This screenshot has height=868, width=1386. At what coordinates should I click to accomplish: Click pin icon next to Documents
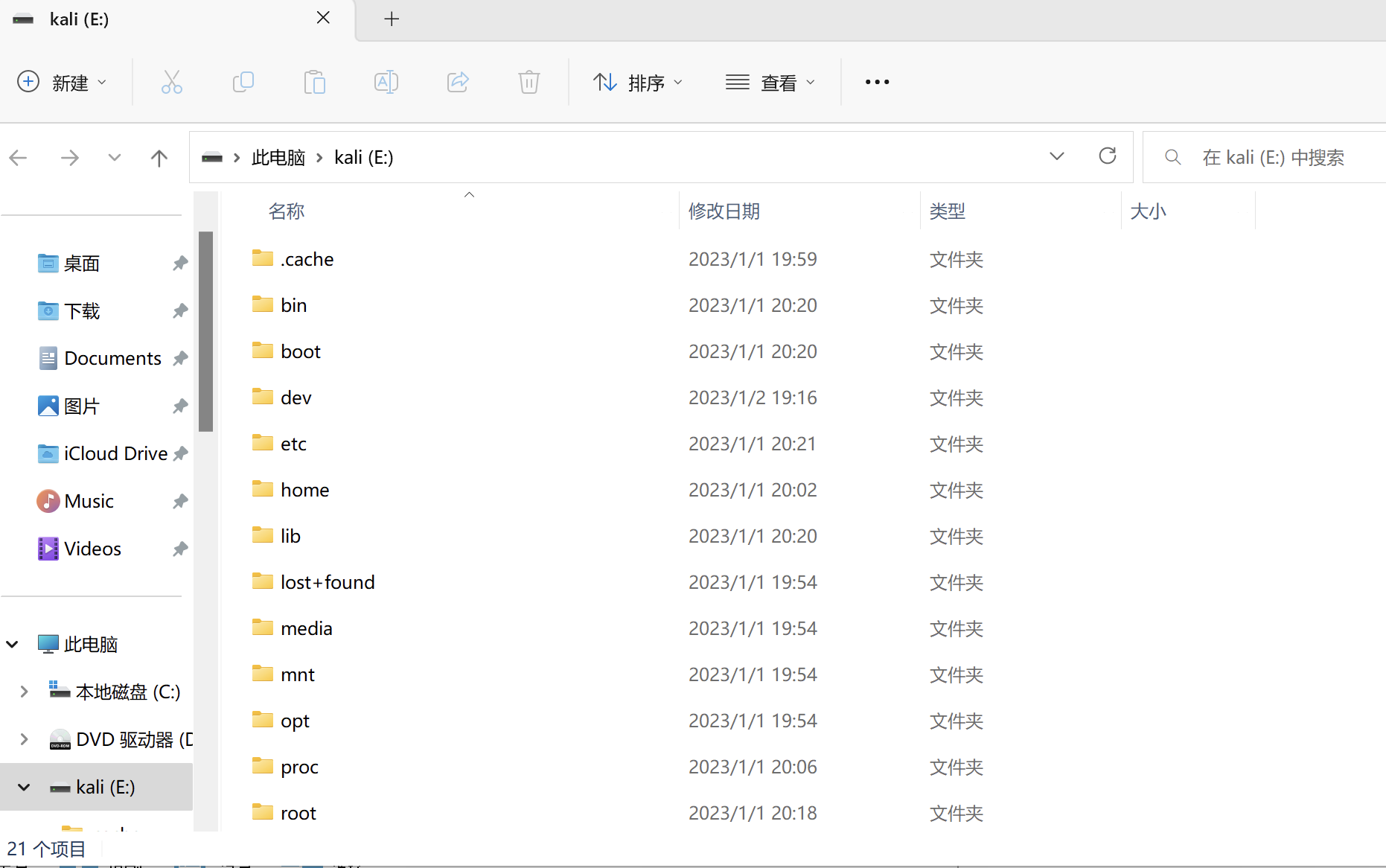[180, 358]
